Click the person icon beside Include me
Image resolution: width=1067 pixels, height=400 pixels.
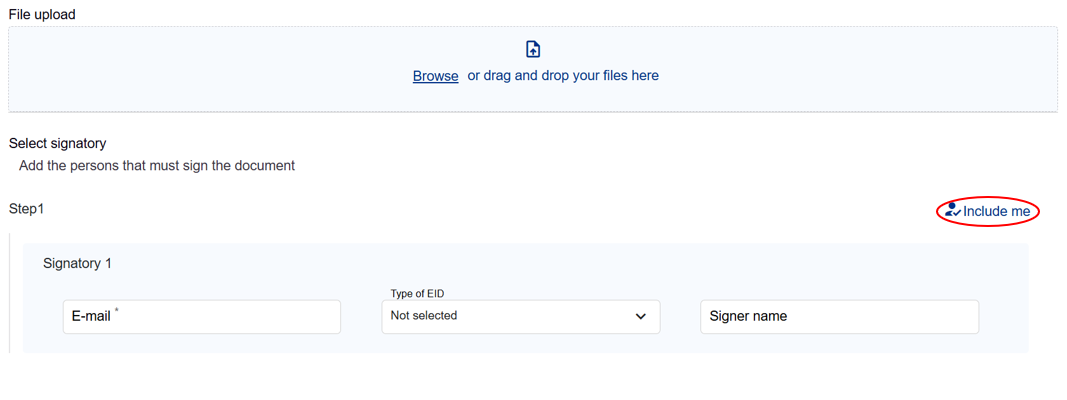[953, 211]
